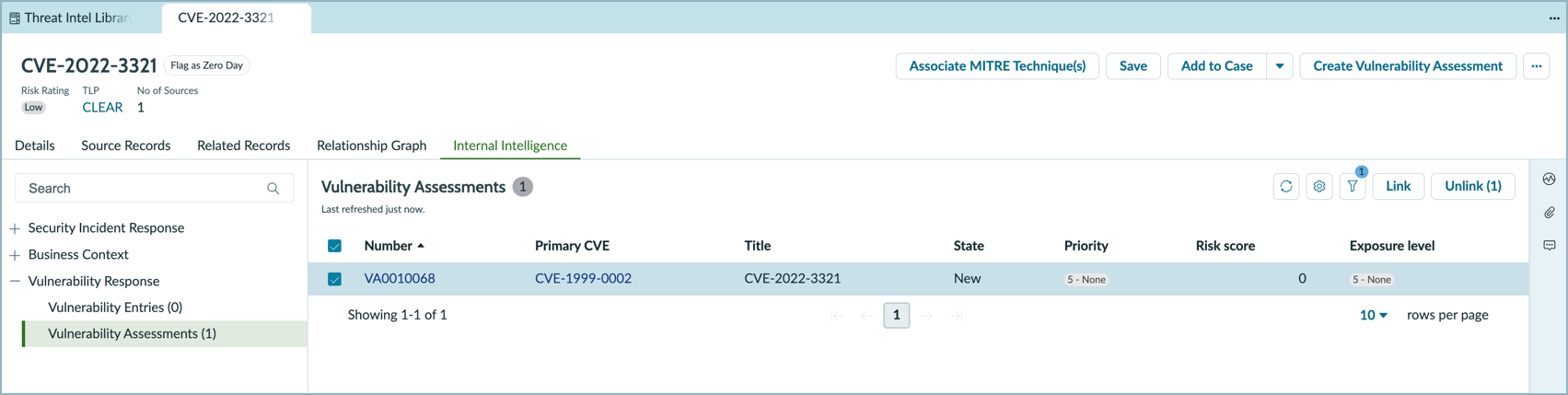The image size is (1568, 395).
Task: Click the Add to Case button
Action: (1217, 66)
